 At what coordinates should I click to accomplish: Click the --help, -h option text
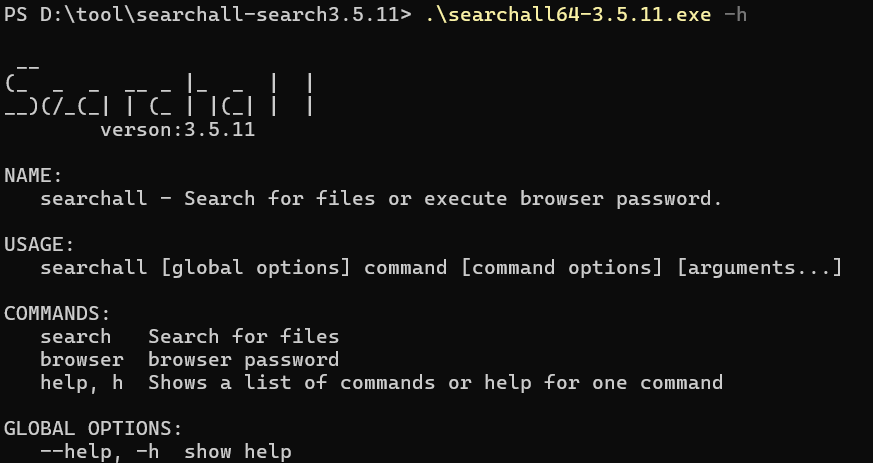pos(100,452)
